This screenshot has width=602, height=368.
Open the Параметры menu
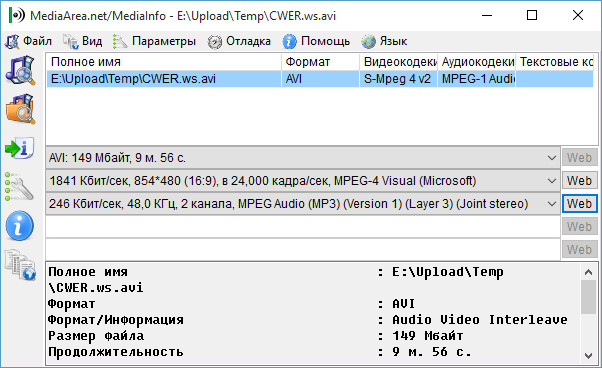point(164,41)
